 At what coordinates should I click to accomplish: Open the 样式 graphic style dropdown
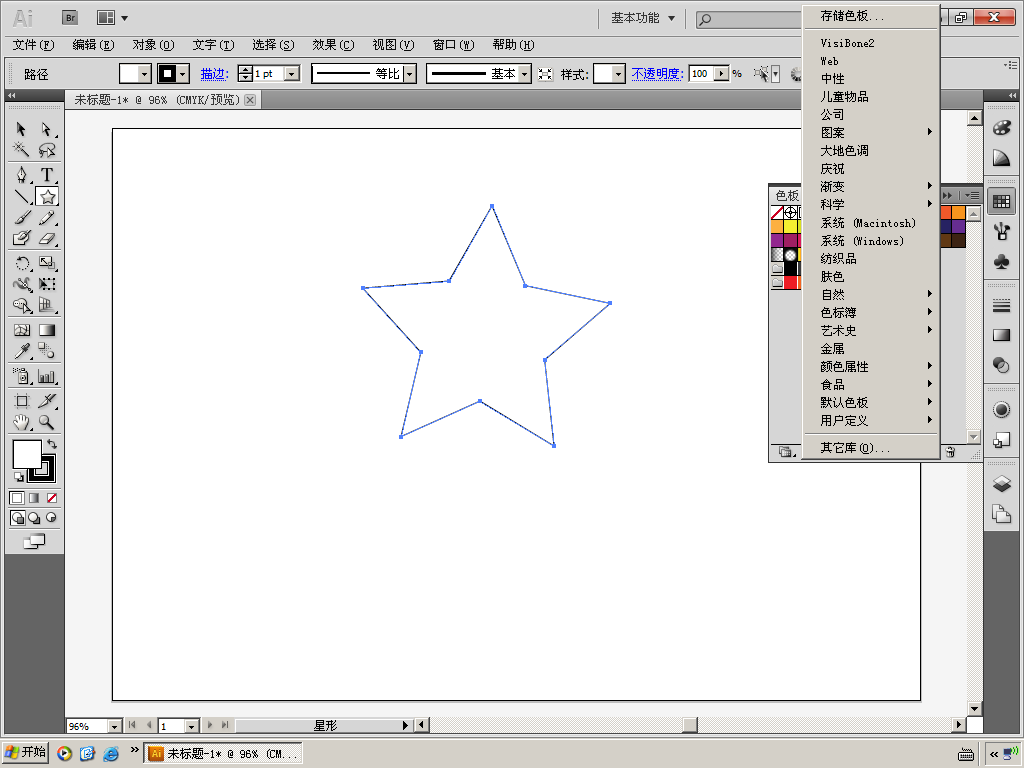tap(618, 74)
